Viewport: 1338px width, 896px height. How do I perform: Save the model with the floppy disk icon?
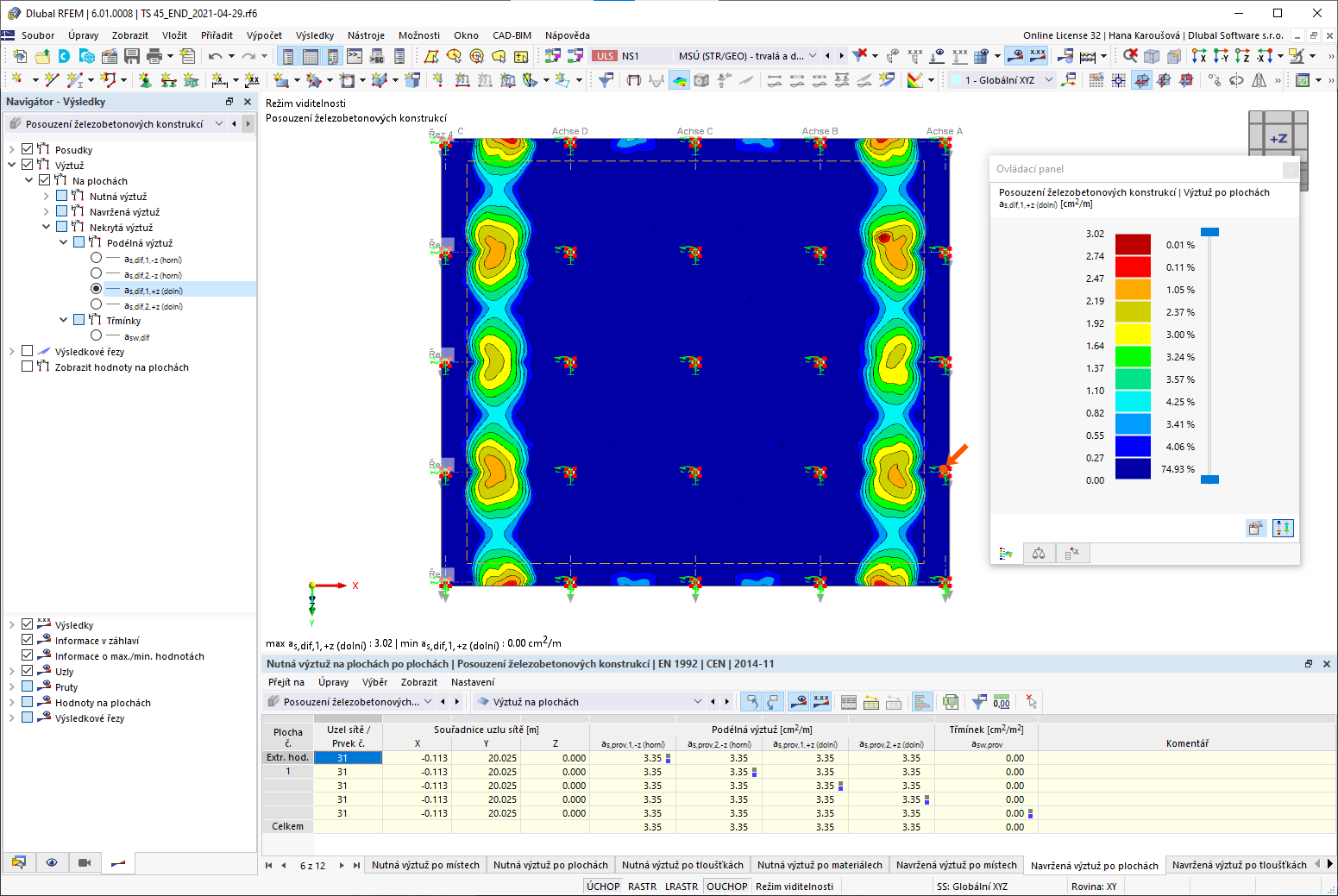tap(132, 56)
